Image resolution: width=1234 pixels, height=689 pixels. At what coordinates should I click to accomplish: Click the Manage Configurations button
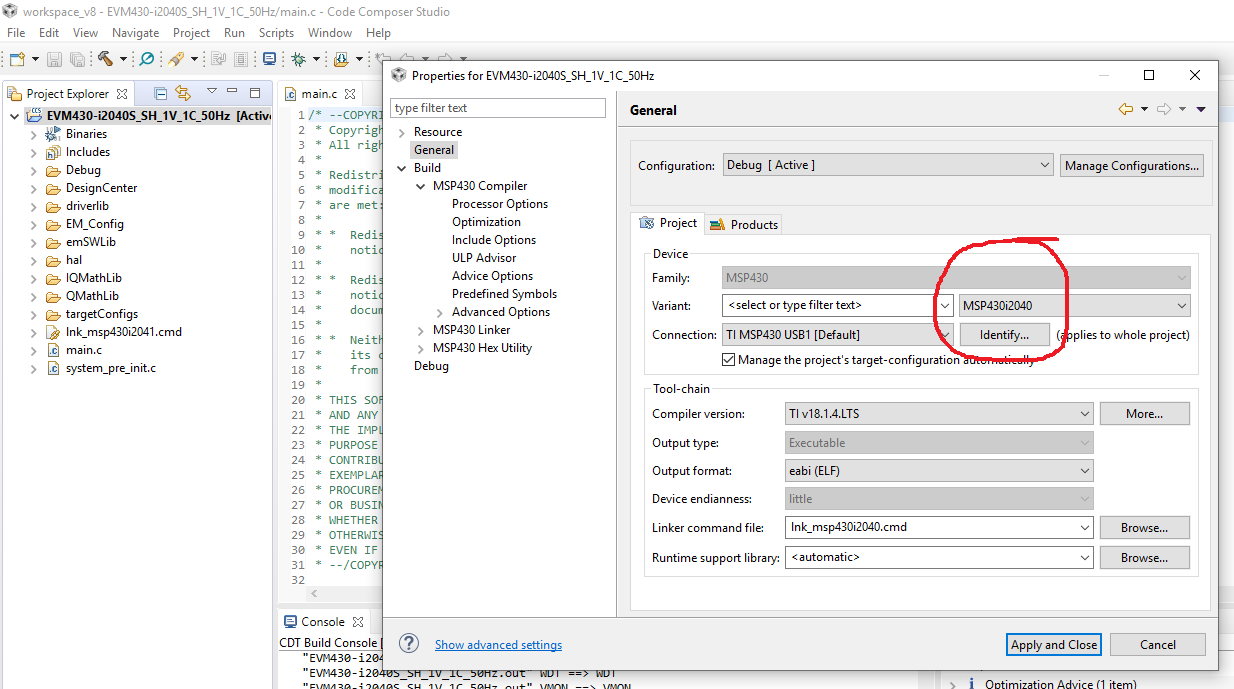1132,166
